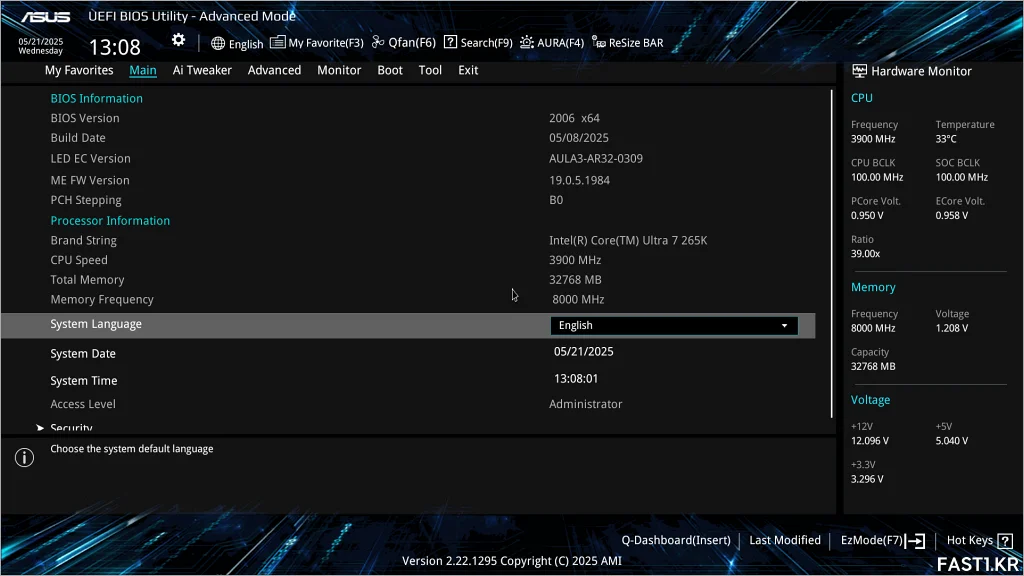This screenshot has height=576, width=1024.
Task: Click the globe language icon
Action: pos(218,43)
